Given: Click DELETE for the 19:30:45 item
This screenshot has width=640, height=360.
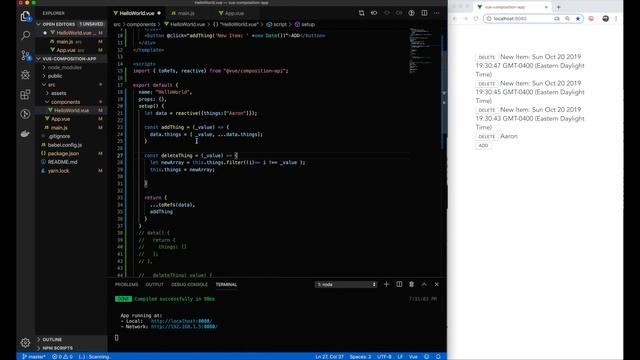Looking at the screenshot, I should coord(487,84).
